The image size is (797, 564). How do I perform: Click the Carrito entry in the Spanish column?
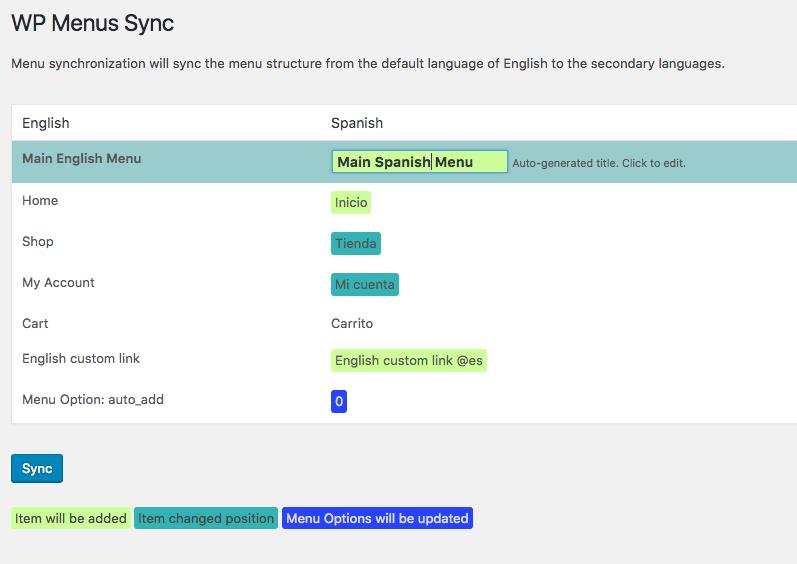[352, 324]
